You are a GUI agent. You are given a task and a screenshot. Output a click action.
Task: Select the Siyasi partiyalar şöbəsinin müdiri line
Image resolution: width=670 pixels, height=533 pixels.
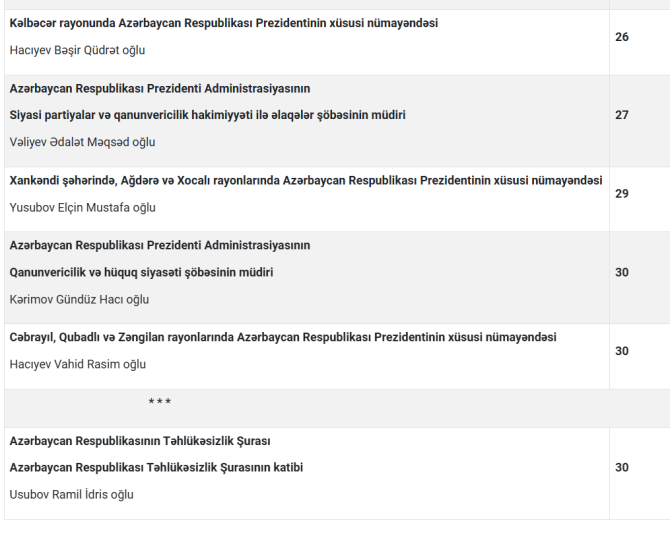tap(207, 115)
